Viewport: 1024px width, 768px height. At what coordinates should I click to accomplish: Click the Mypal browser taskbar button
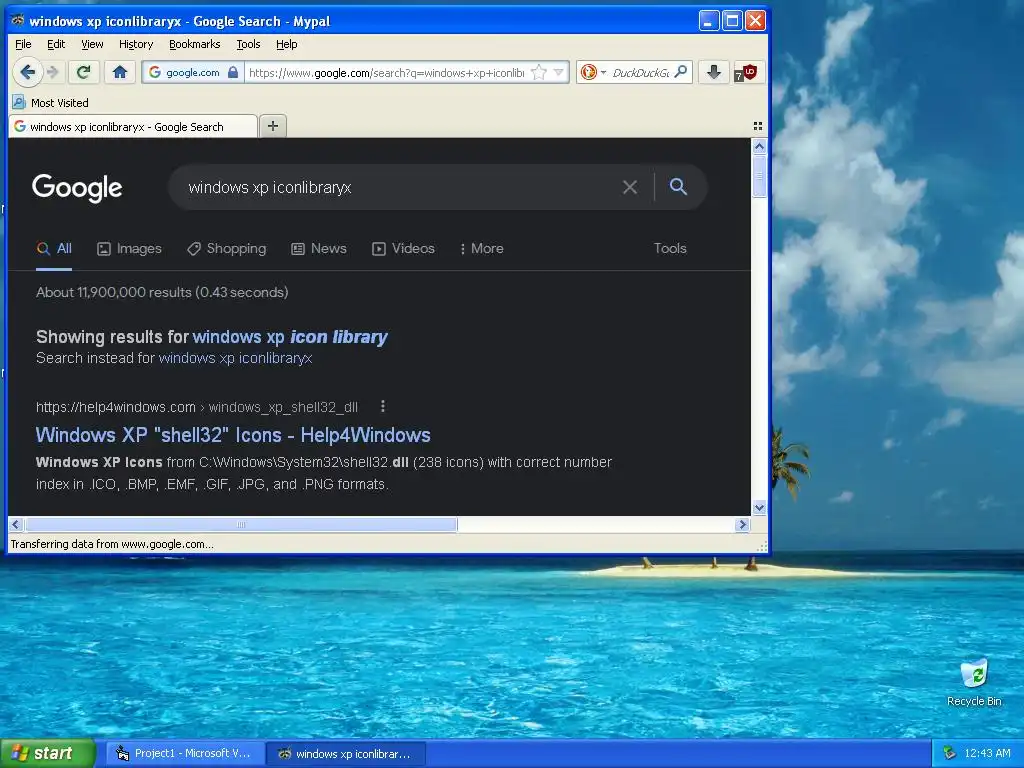coord(347,754)
